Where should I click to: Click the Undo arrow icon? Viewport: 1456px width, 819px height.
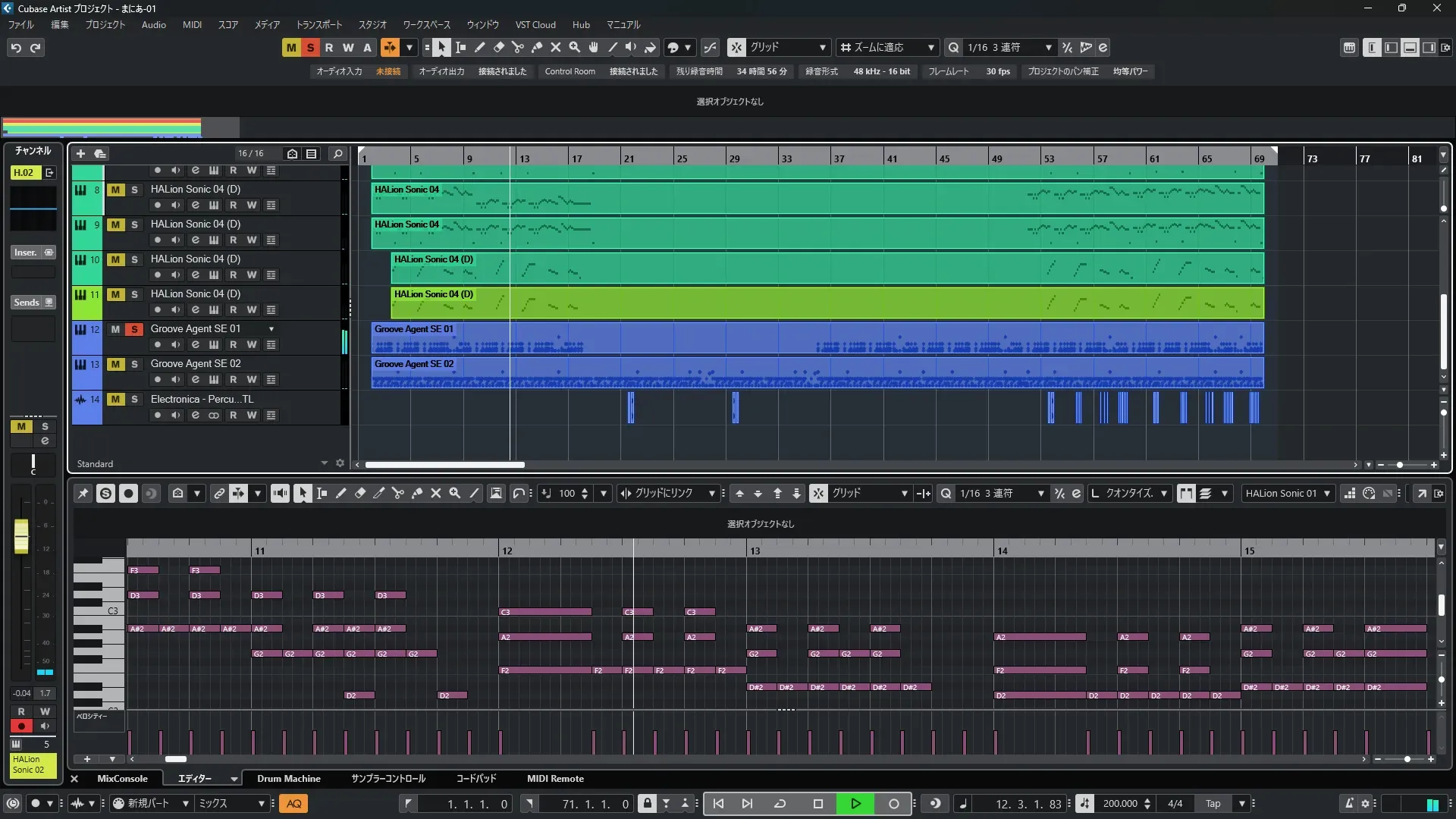coord(16,48)
